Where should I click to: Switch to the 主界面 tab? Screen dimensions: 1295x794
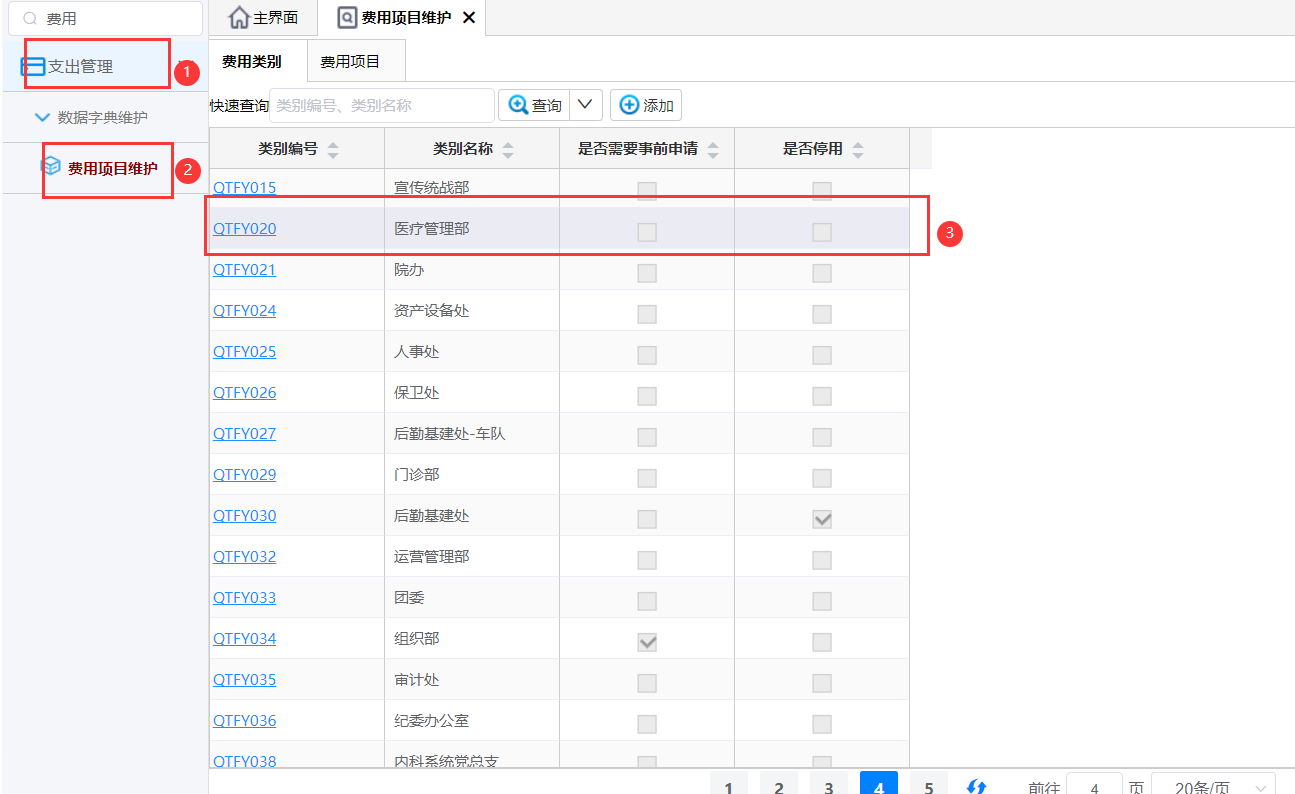(x=264, y=18)
